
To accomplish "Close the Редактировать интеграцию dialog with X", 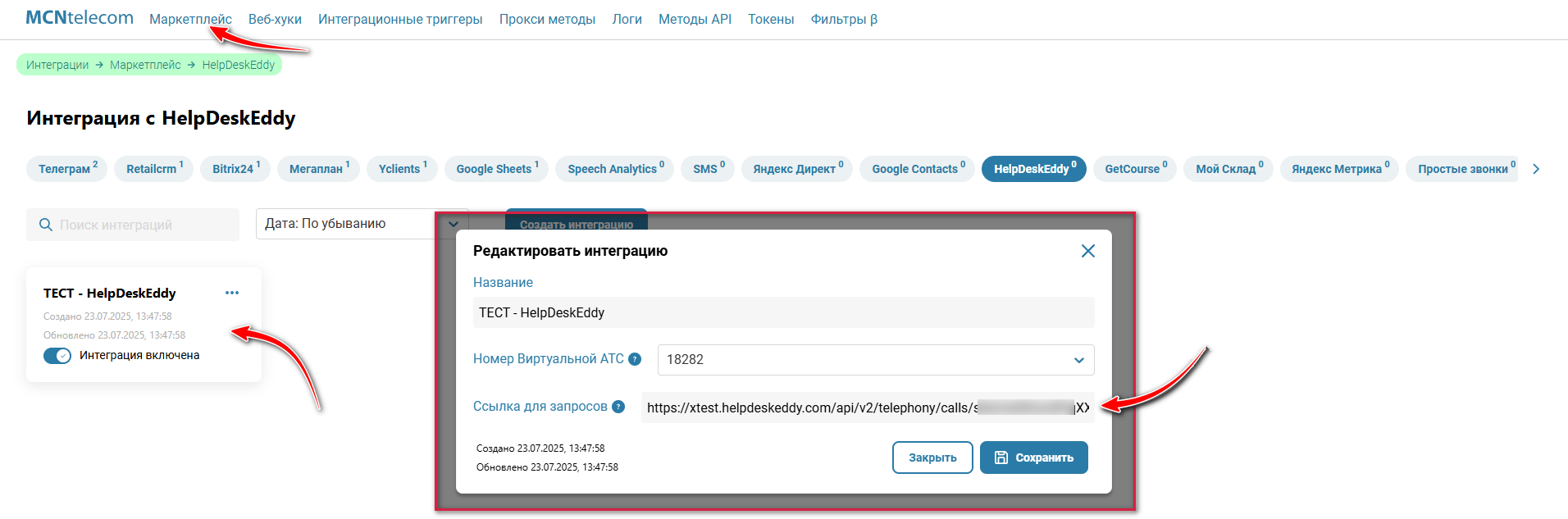I will (1087, 251).
